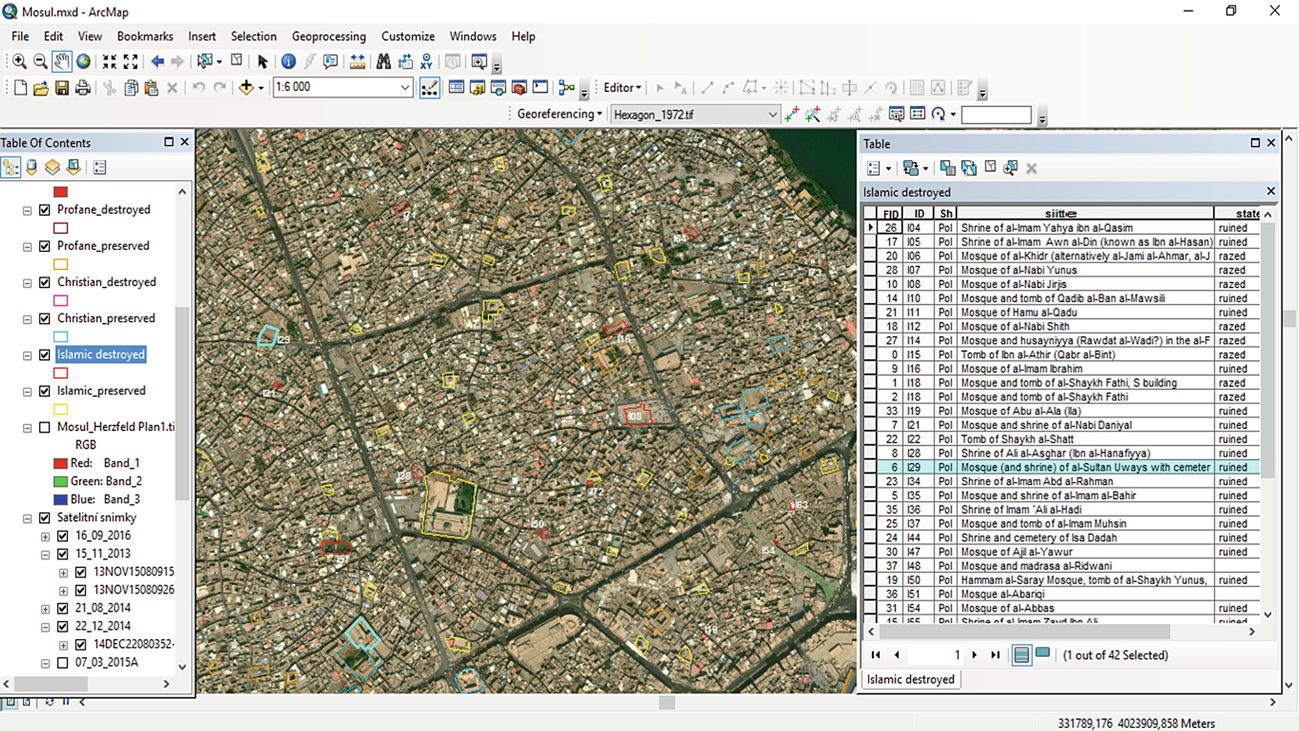This screenshot has height=731, width=1299.
Task: Click Switch Selection icon in Table window
Action: (x=969, y=168)
